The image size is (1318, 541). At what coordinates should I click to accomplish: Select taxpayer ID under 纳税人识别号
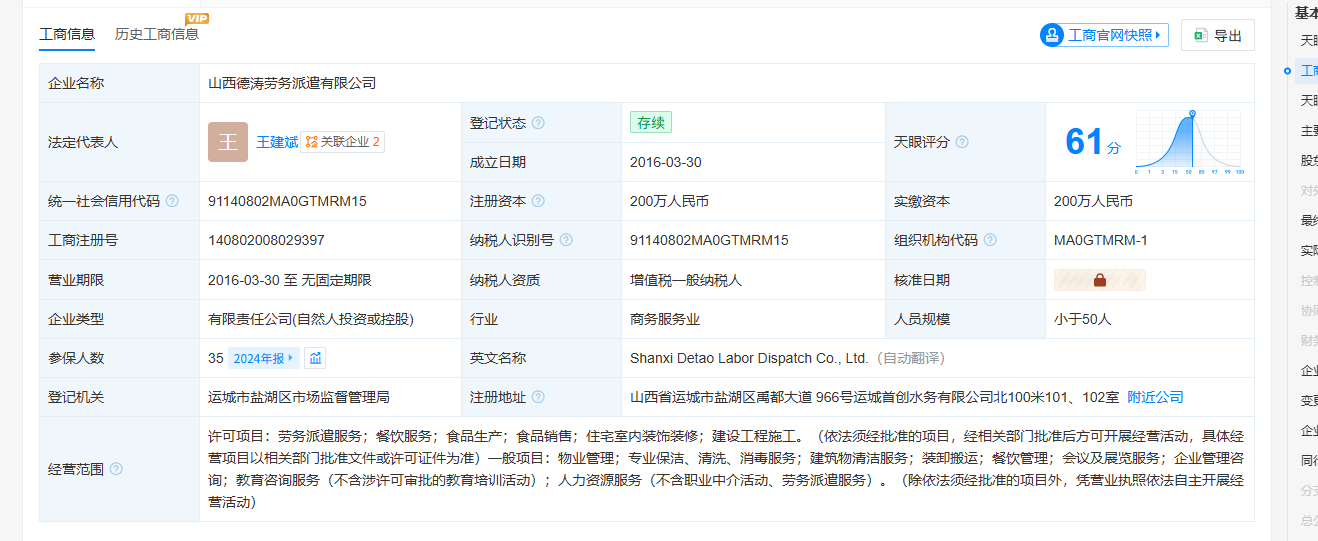click(709, 240)
